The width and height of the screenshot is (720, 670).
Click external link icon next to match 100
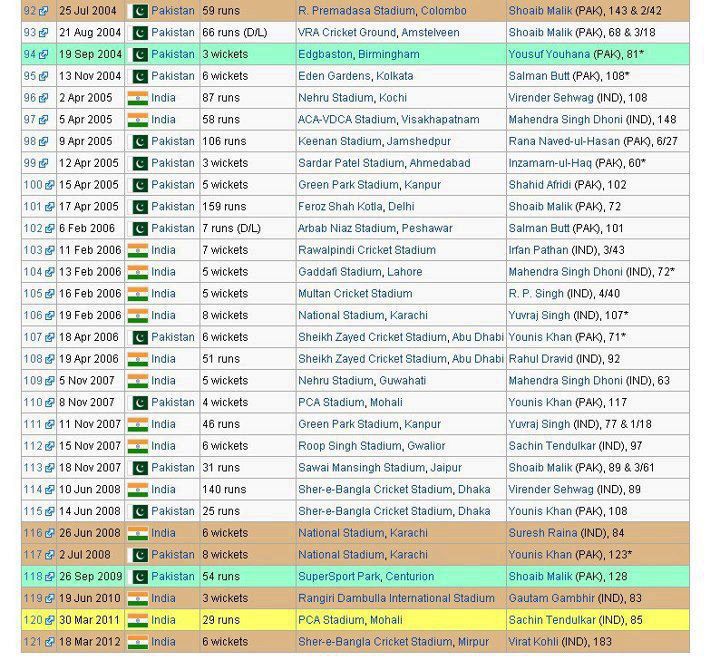(50, 185)
